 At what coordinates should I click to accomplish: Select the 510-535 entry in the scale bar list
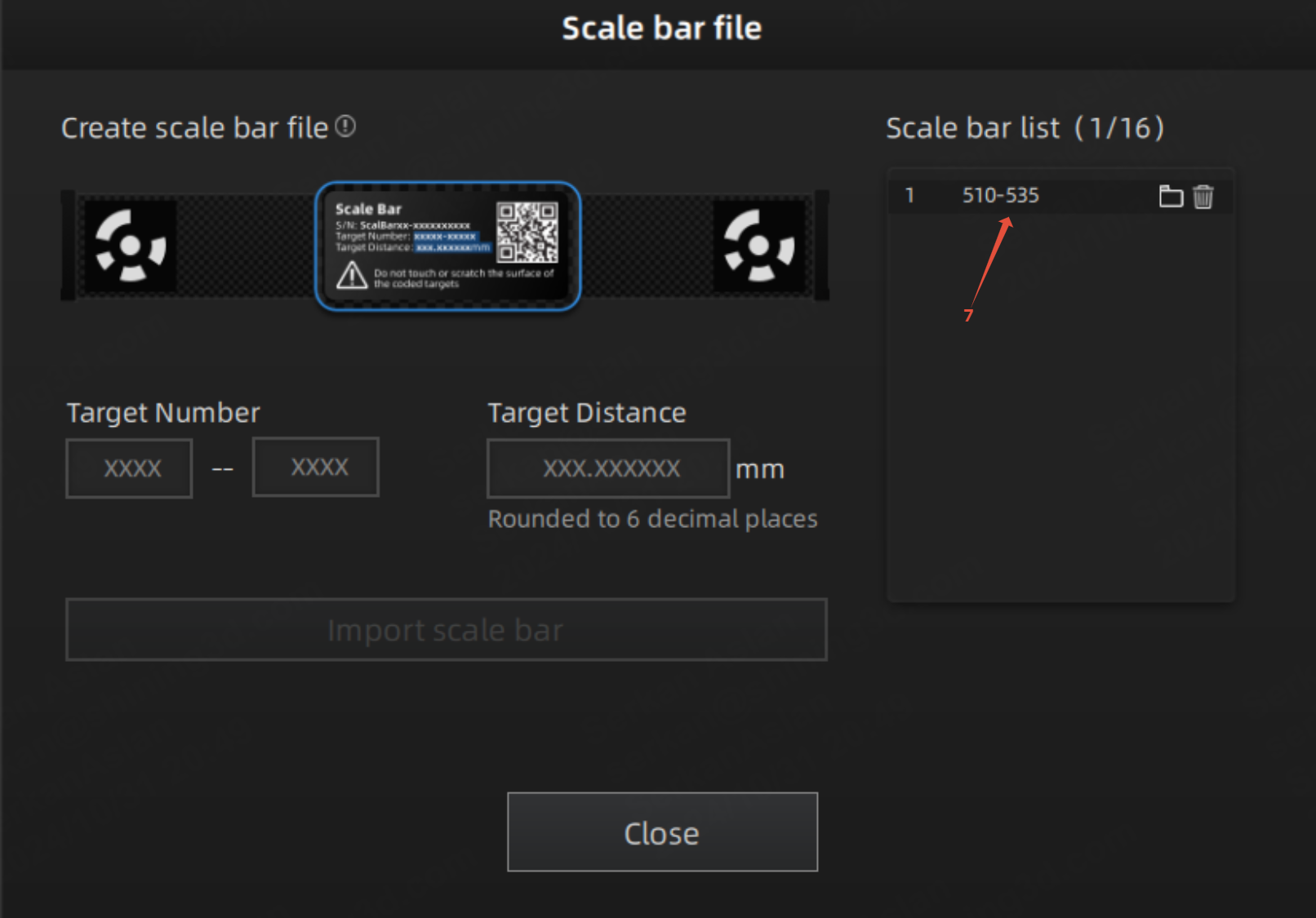(1000, 196)
